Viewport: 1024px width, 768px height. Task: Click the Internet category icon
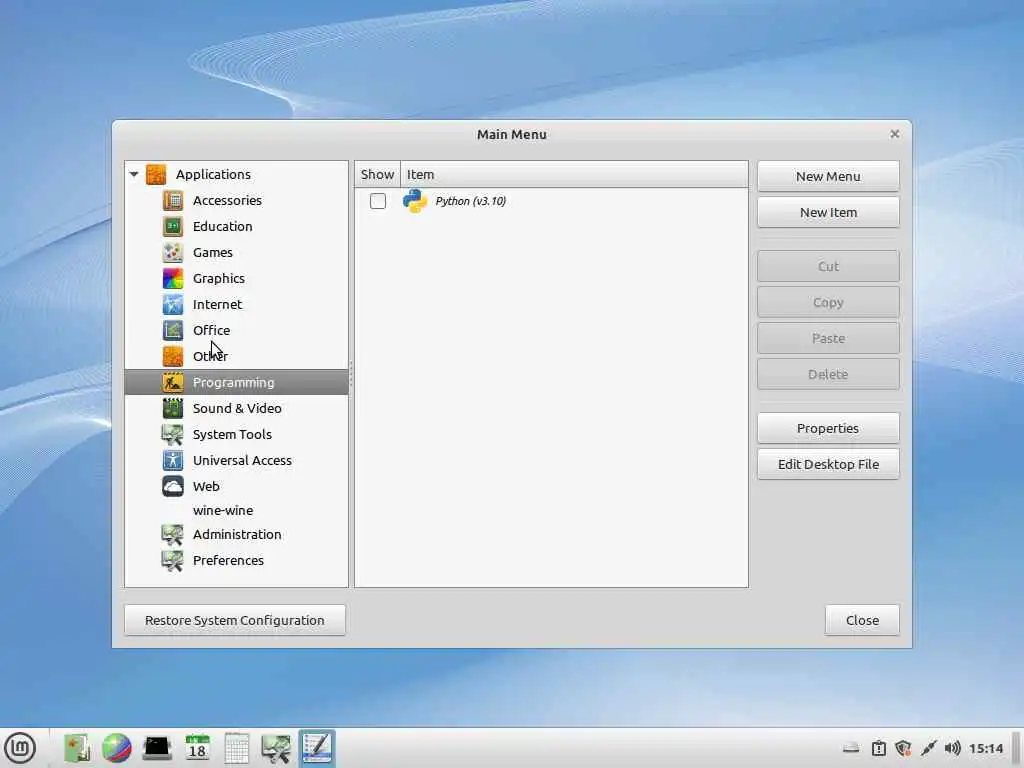point(172,304)
